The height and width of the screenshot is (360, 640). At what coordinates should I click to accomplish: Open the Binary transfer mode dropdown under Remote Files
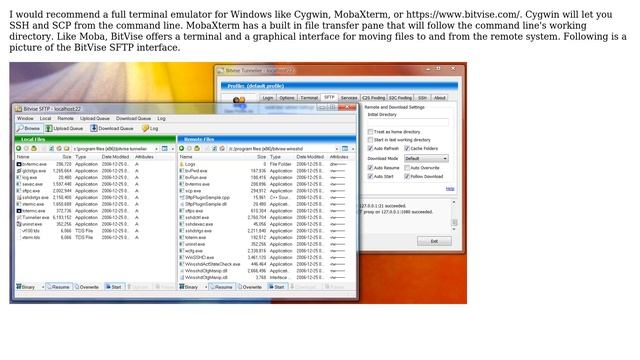coord(206,287)
